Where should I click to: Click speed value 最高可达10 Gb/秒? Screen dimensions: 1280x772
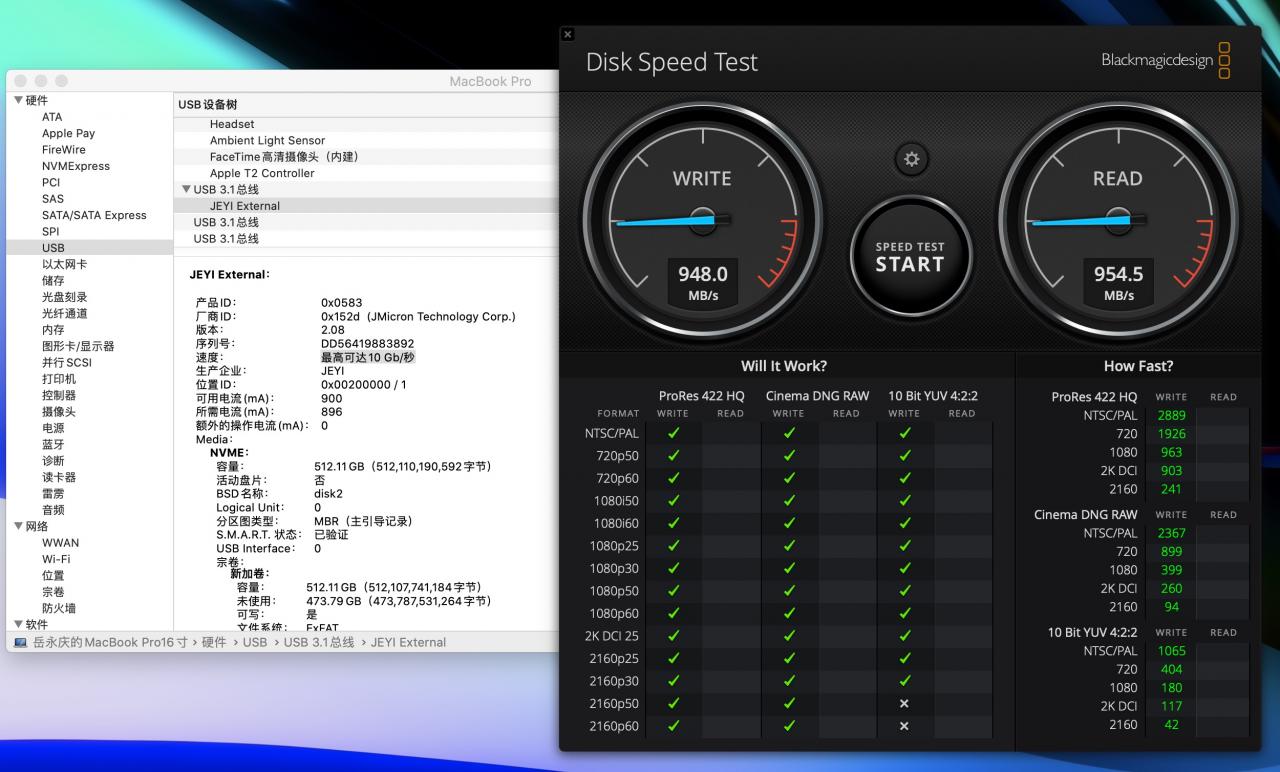(x=367, y=357)
